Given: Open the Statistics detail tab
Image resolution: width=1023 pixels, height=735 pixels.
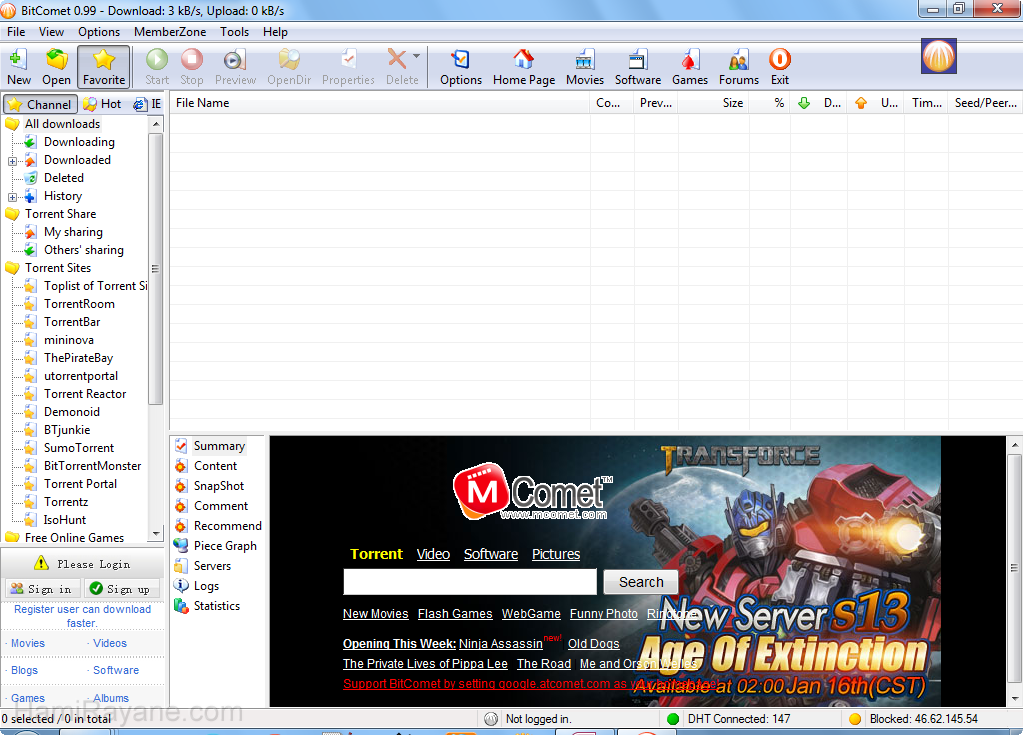Looking at the screenshot, I should [x=217, y=606].
